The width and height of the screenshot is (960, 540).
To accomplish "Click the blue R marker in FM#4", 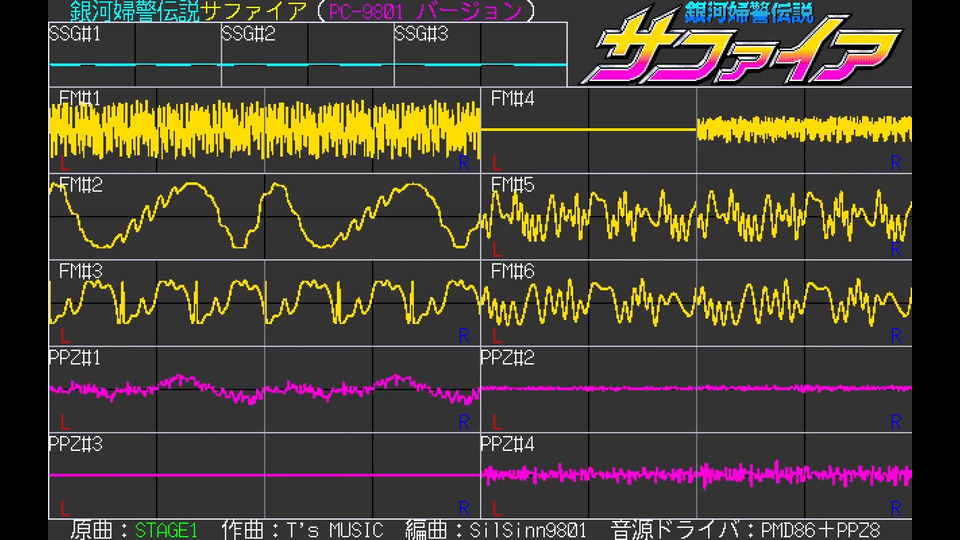I will [896, 163].
